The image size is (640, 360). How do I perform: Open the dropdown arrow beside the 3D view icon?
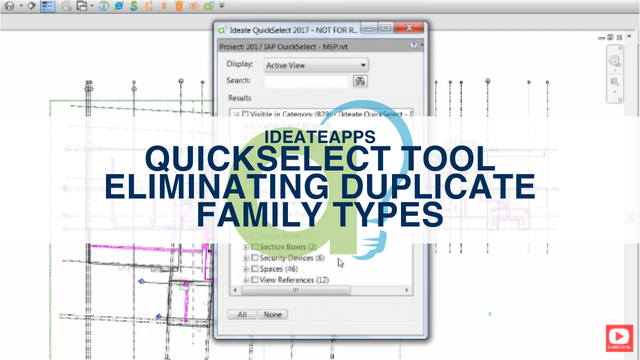[21, 6]
